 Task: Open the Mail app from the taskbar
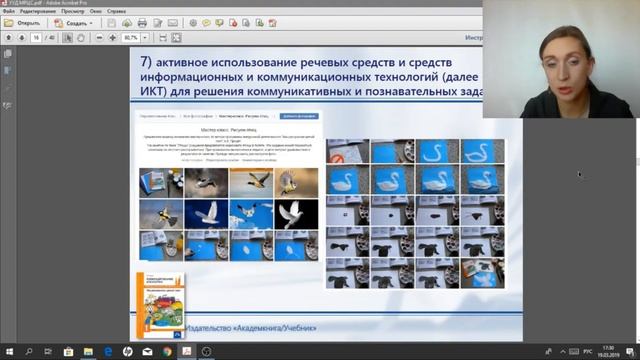(147, 351)
